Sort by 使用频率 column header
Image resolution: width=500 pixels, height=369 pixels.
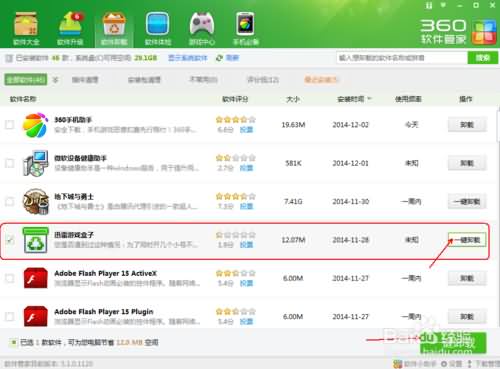408,99
